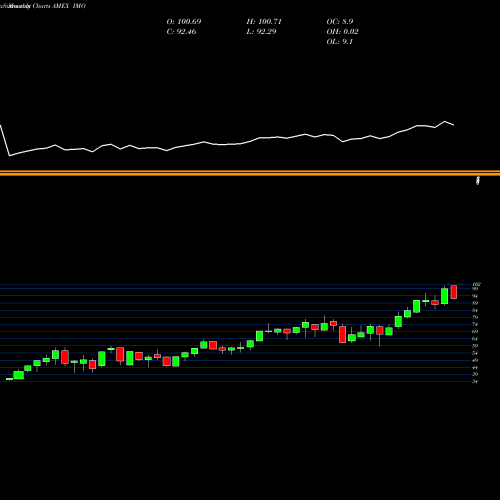Click price axis label 49
The width and height of the screenshot is (500, 500).
pyautogui.click(x=475, y=360)
